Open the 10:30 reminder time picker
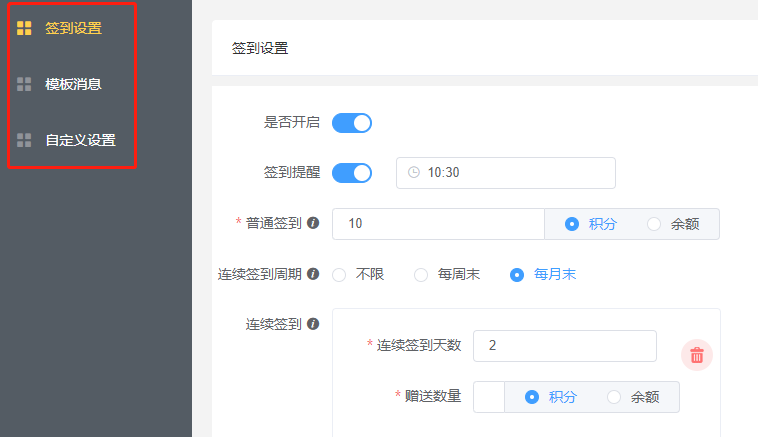The height and width of the screenshot is (437, 758). [506, 173]
